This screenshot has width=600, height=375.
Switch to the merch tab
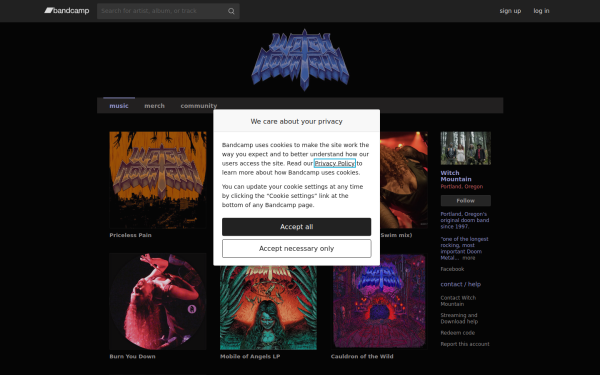coord(154,106)
